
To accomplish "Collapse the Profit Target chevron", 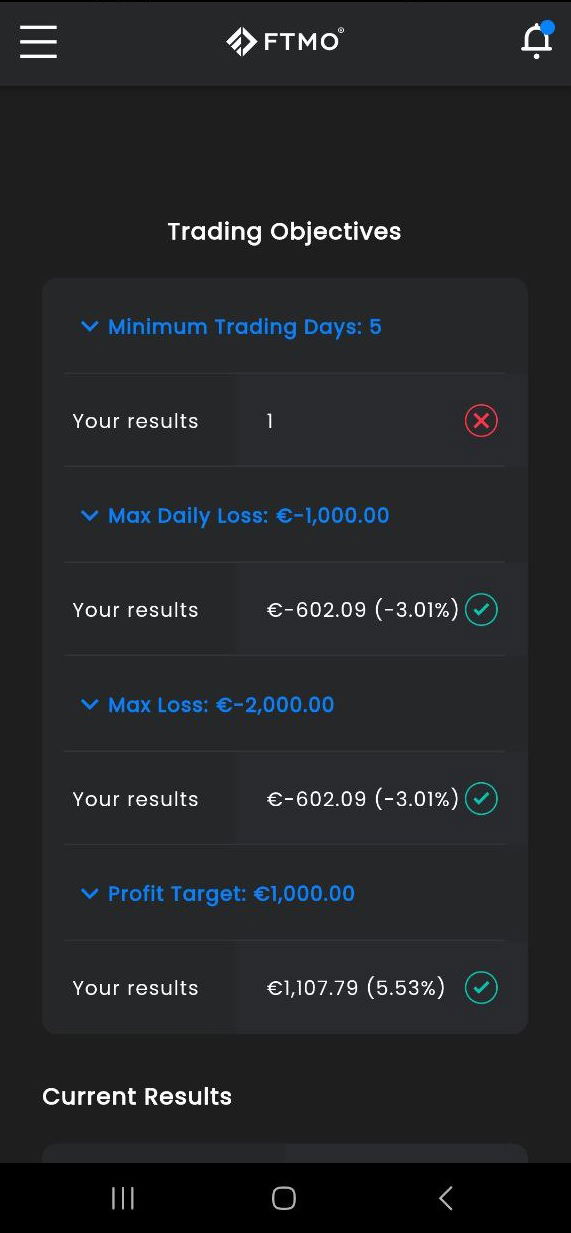I will pyautogui.click(x=90, y=894).
